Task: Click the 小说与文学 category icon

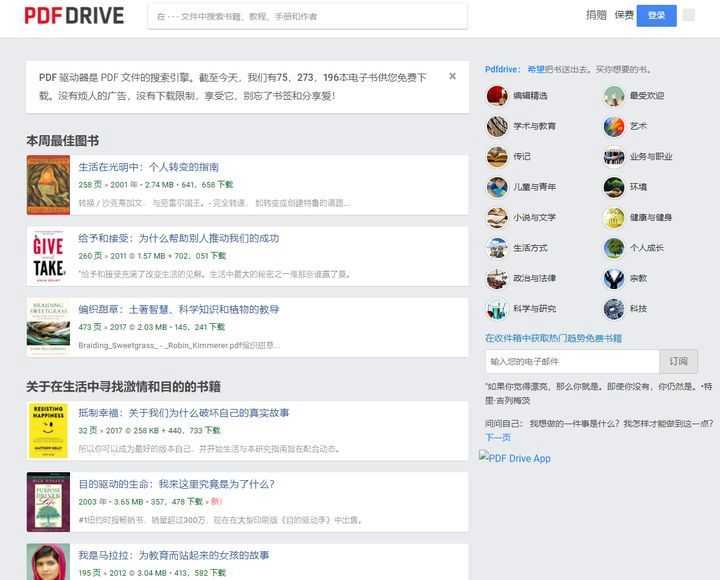Action: point(497,217)
